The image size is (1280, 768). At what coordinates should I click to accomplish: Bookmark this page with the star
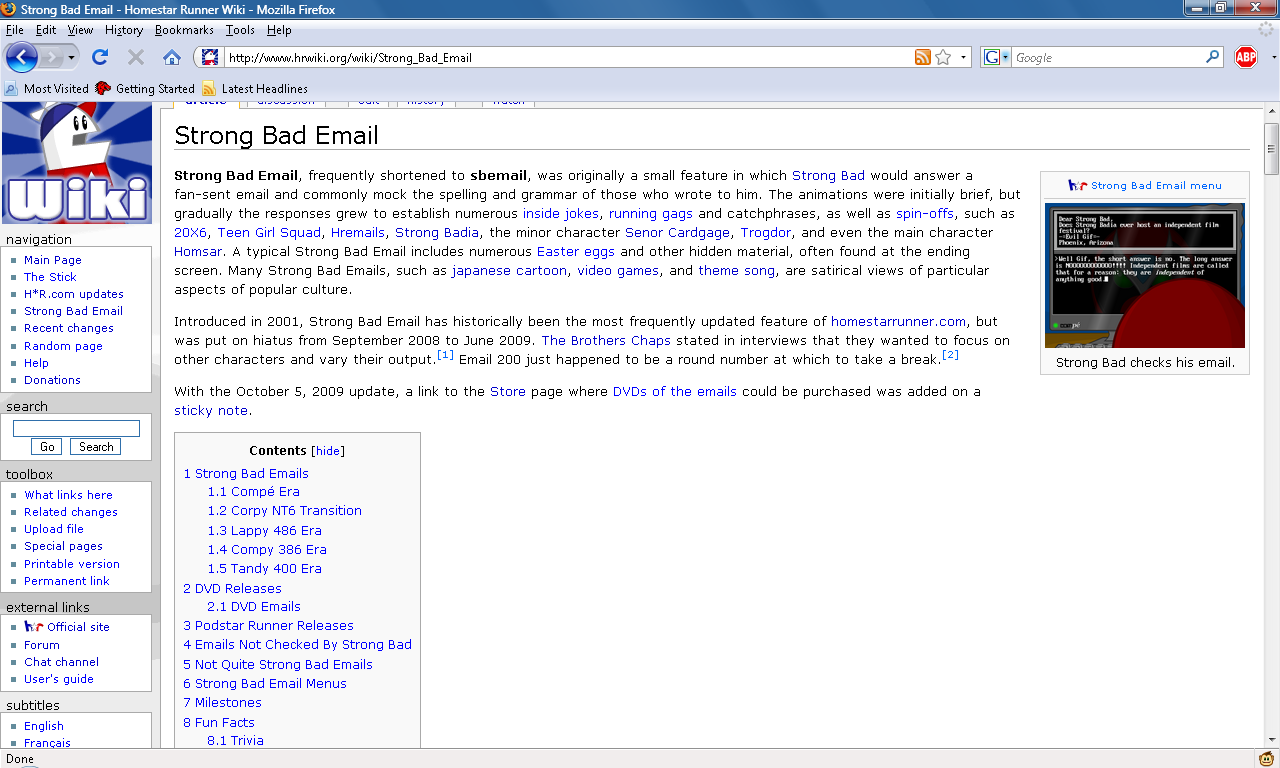(x=943, y=57)
